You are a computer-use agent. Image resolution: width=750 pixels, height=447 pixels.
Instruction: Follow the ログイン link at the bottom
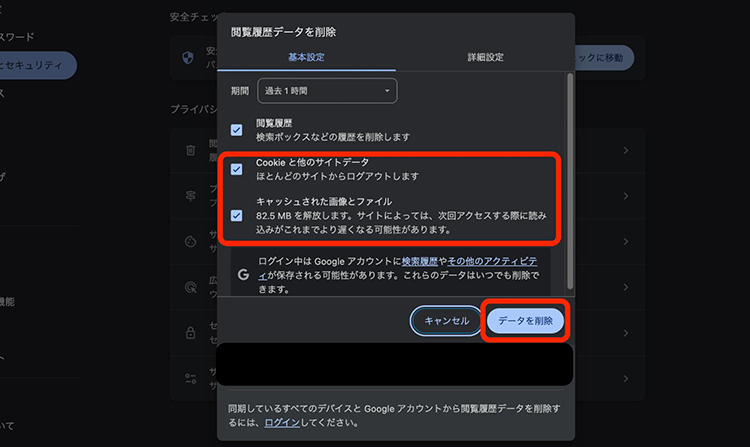pos(282,423)
